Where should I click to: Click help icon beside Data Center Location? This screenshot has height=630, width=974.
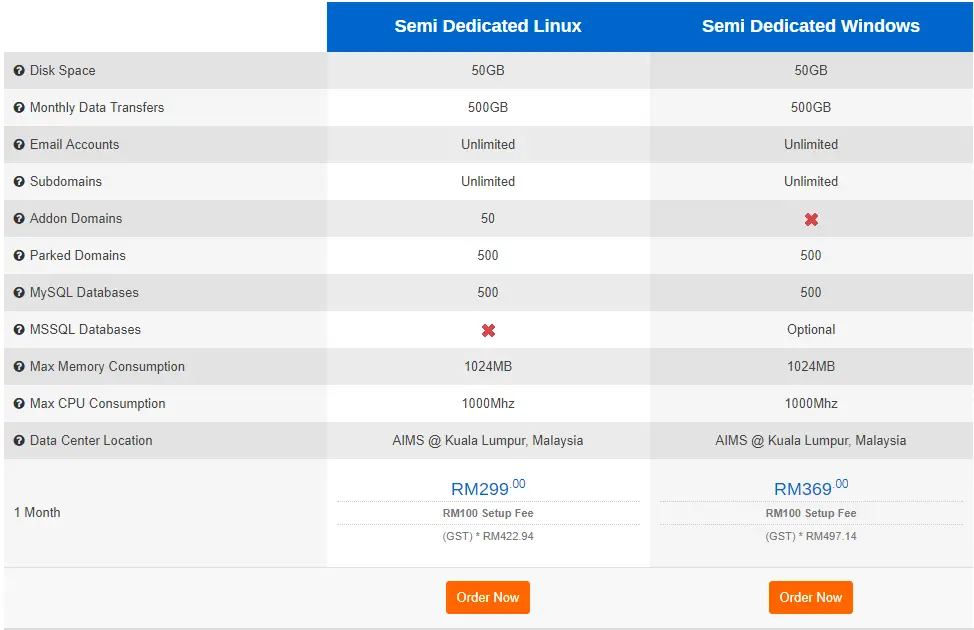pyautogui.click(x=19, y=441)
